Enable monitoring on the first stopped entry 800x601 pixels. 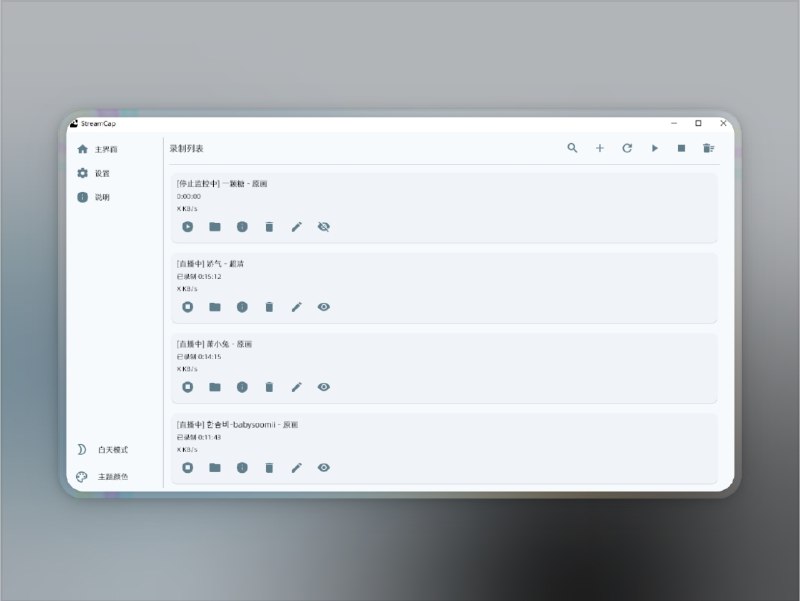click(323, 227)
